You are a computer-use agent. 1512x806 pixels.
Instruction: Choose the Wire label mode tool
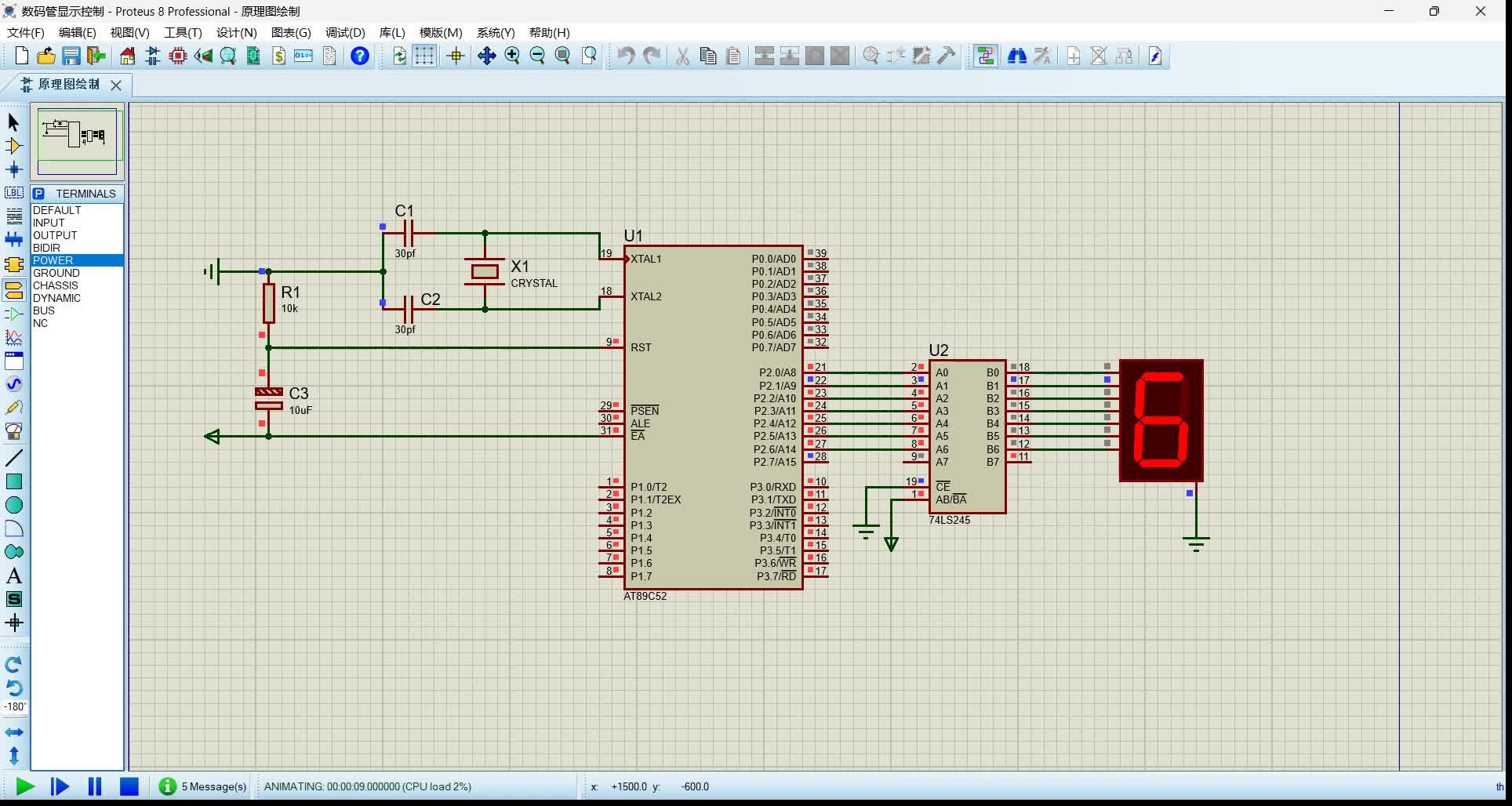coord(13,193)
